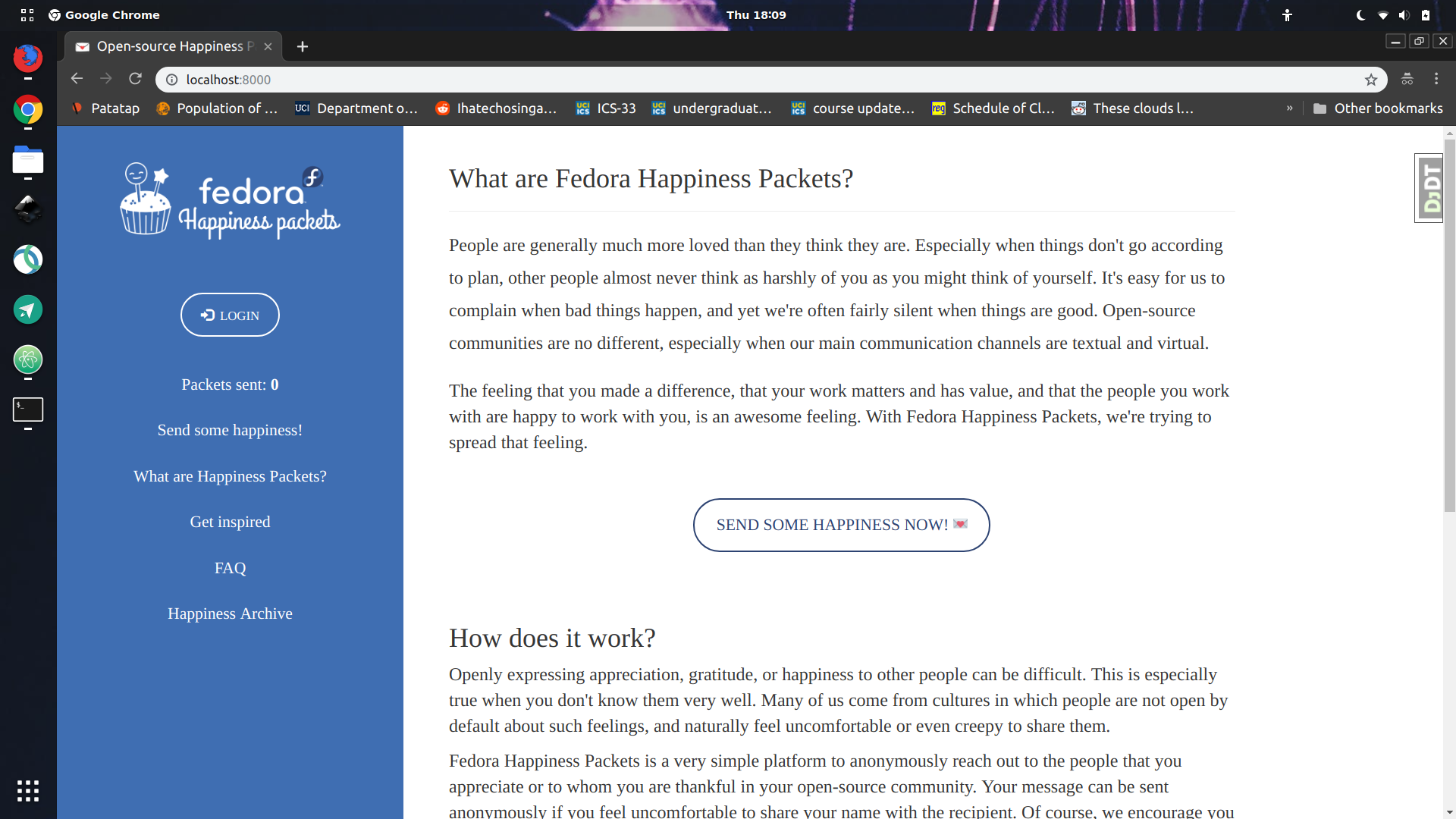
Task: Open the FAQ sidebar link
Action: point(230,568)
